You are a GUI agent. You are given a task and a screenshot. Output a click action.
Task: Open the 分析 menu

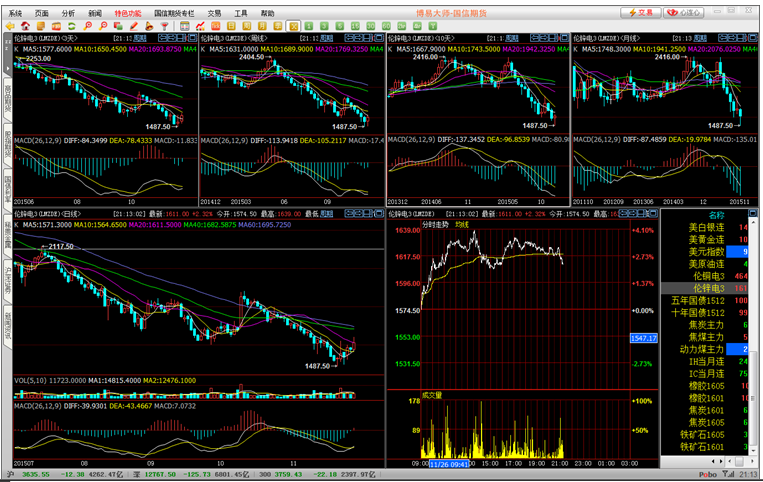tap(68, 13)
